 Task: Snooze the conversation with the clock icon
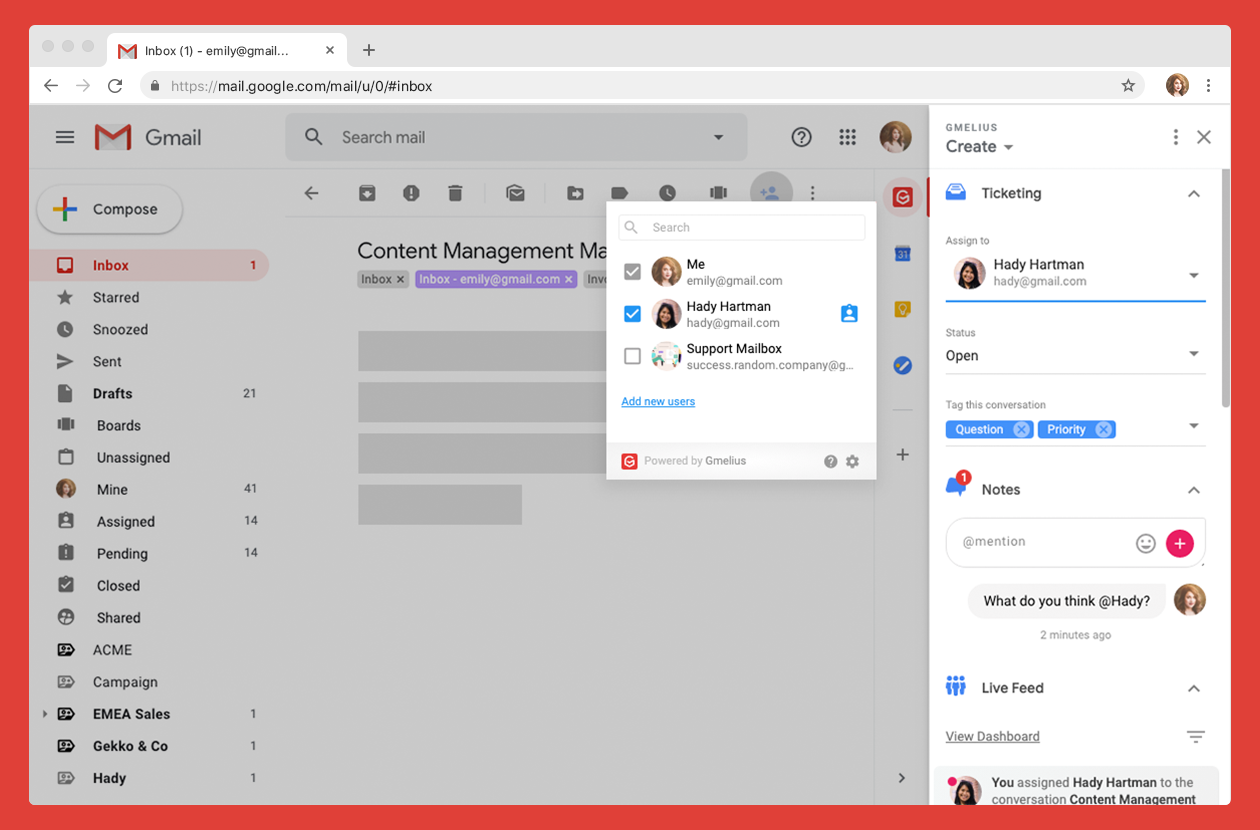tap(668, 193)
